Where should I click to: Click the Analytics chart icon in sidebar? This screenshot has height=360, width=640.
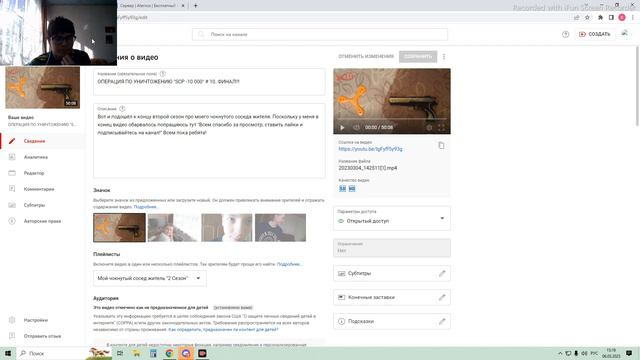pyautogui.click(x=12, y=157)
